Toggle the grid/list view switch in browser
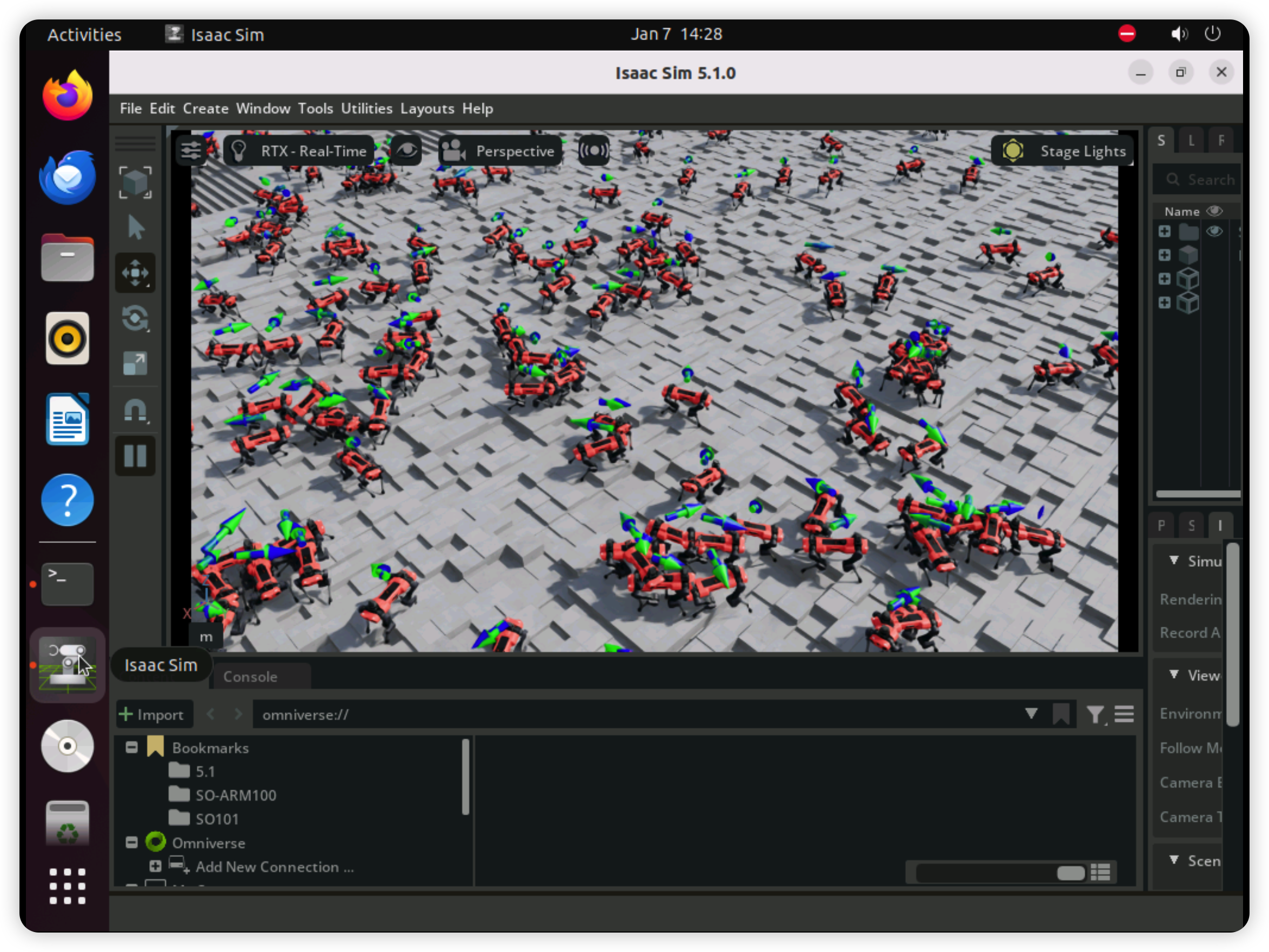 coord(1100,873)
